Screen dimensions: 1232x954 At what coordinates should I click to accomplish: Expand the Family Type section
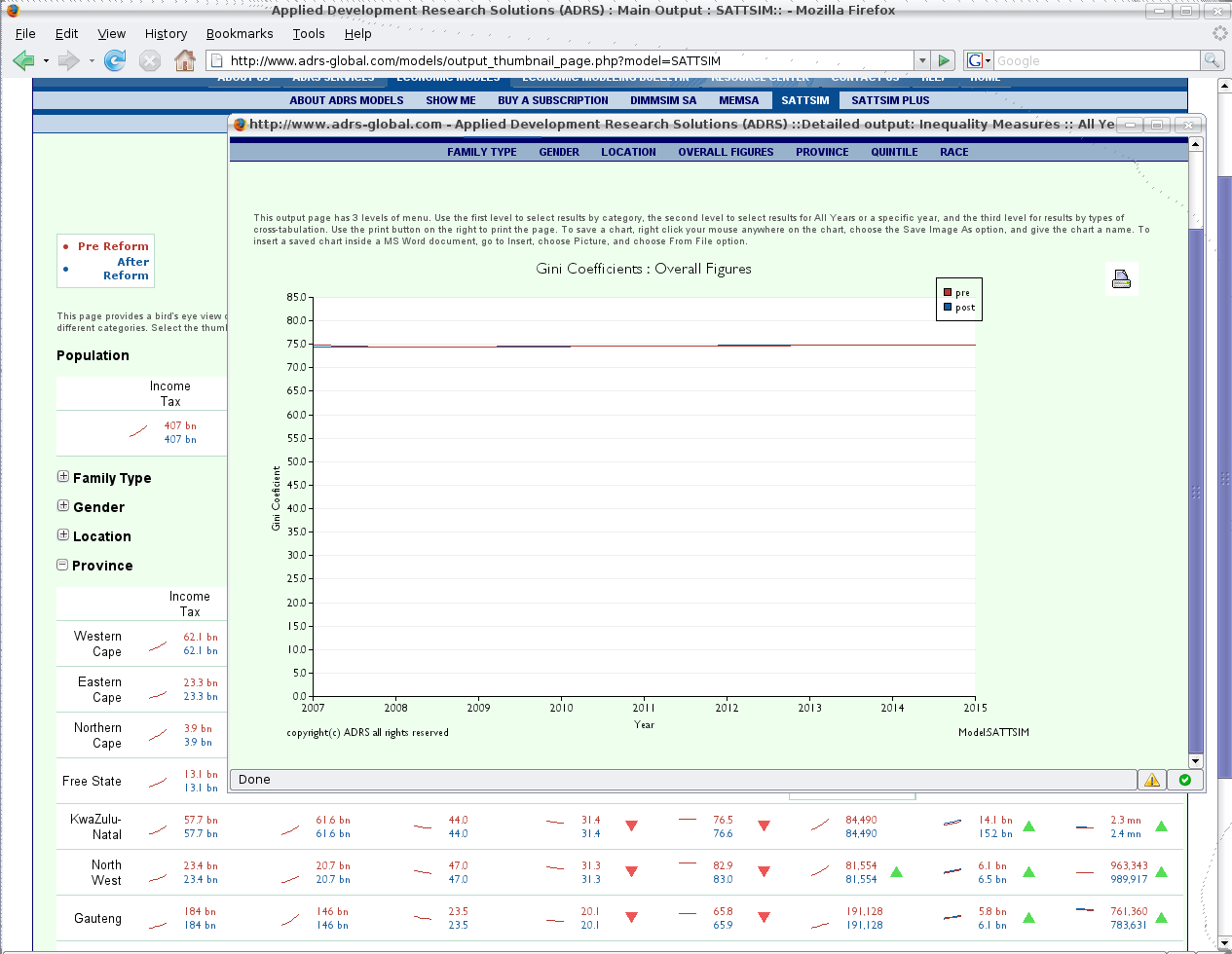click(x=63, y=477)
